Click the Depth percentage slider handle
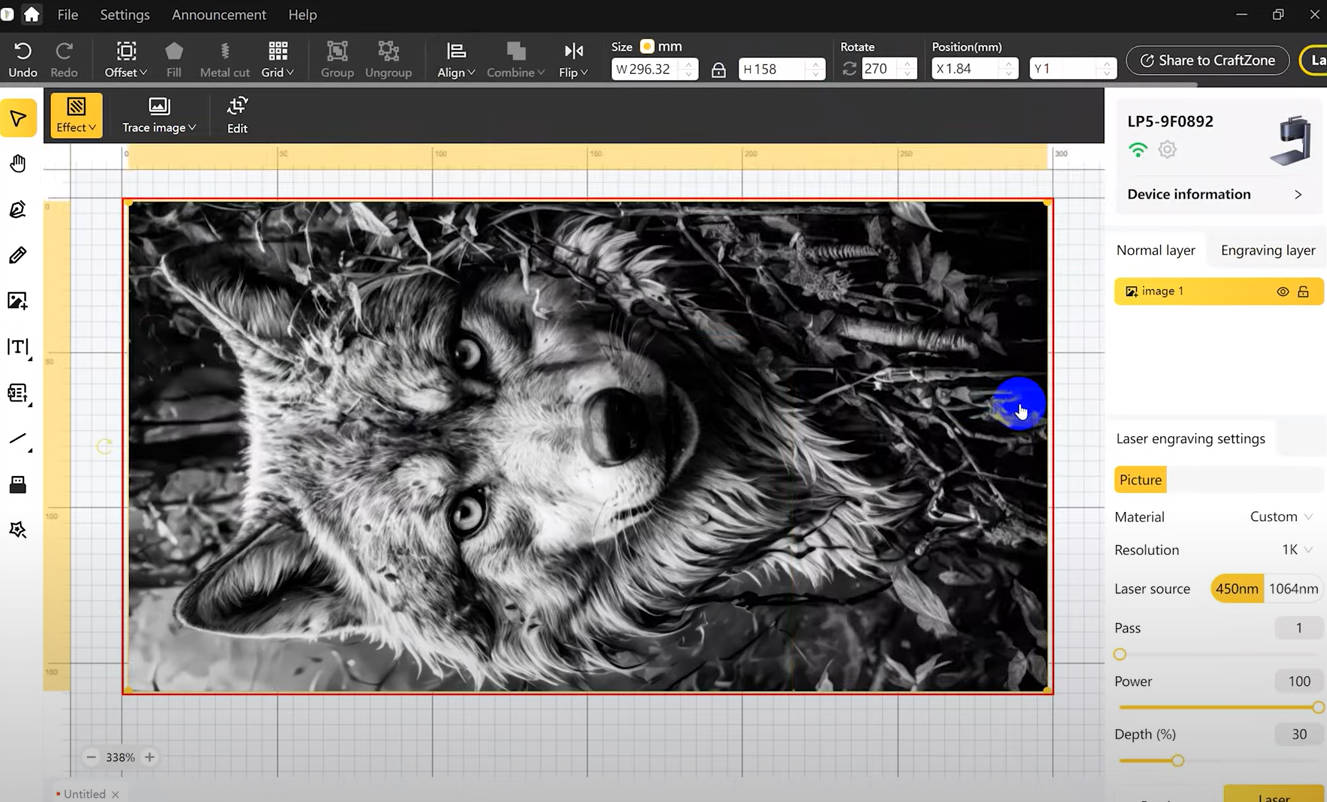 point(1178,761)
